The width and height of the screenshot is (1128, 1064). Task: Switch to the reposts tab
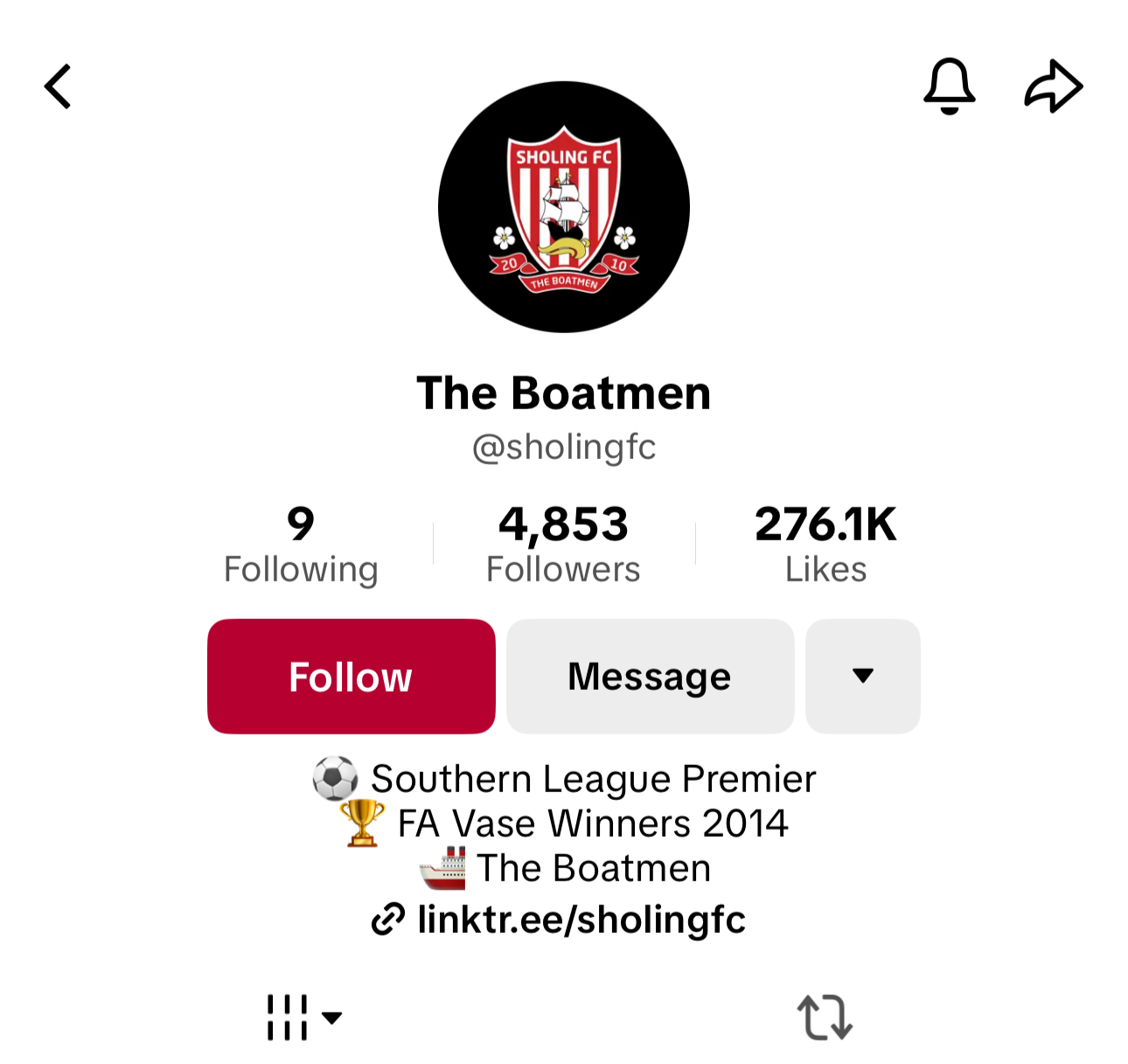coord(825,1018)
